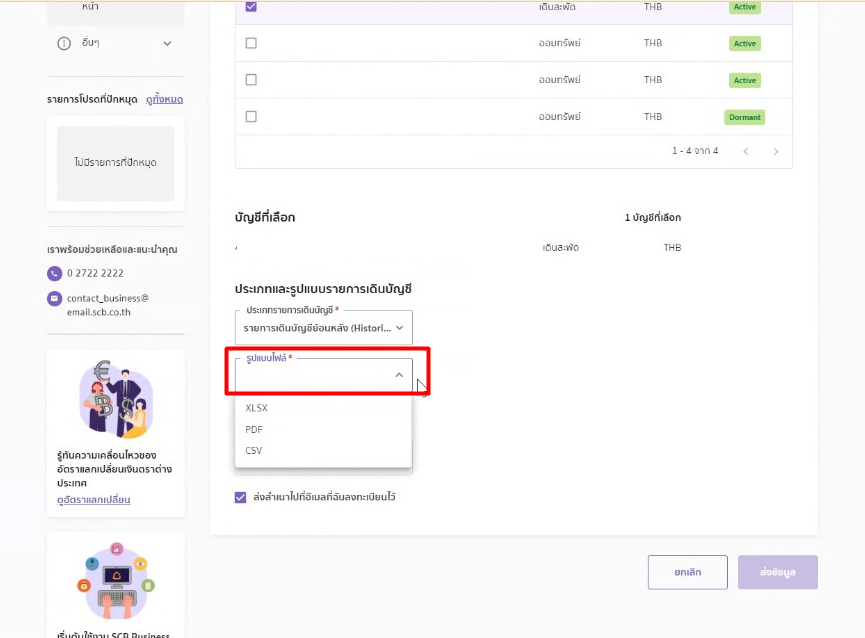Check the first ออมทรัพย์ Active account checkbox
This screenshot has height=638, width=865.
point(251,43)
